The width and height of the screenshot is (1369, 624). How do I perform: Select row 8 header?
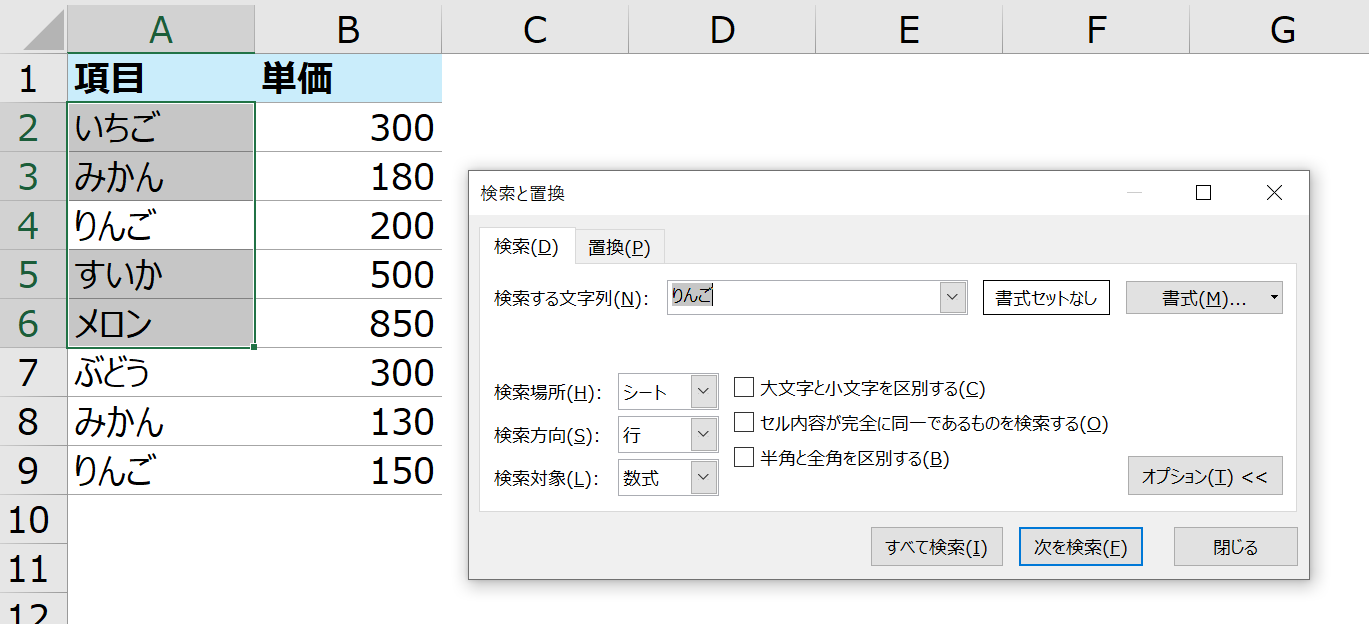point(33,421)
